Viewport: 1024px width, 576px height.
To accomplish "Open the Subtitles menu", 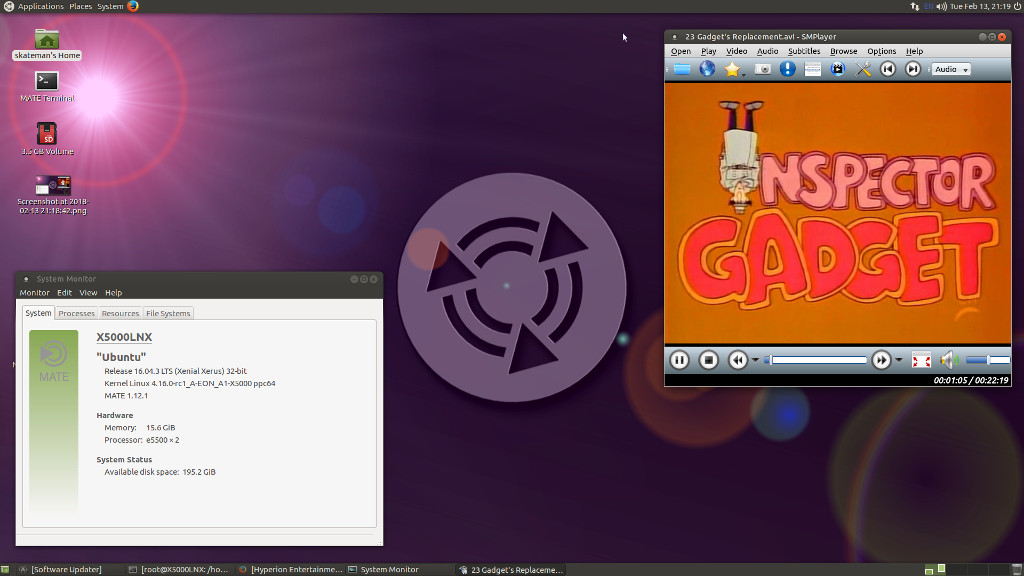I will pos(804,51).
